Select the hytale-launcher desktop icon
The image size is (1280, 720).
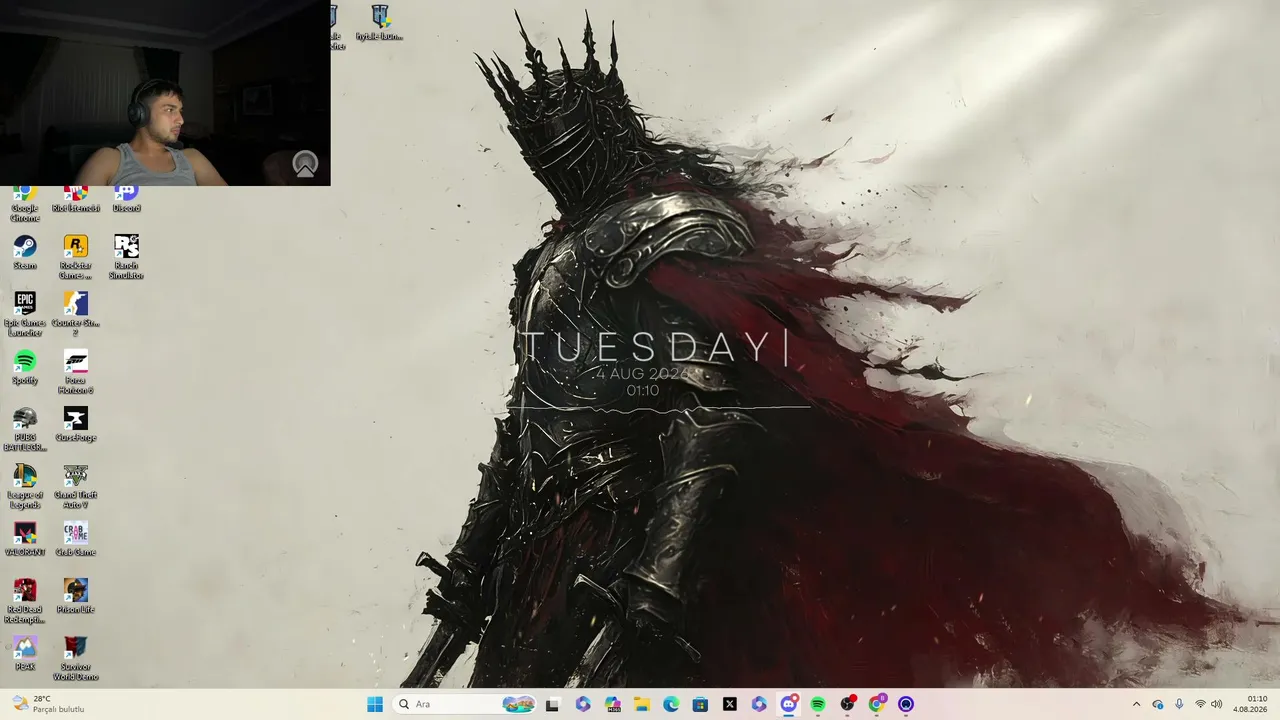click(x=380, y=23)
